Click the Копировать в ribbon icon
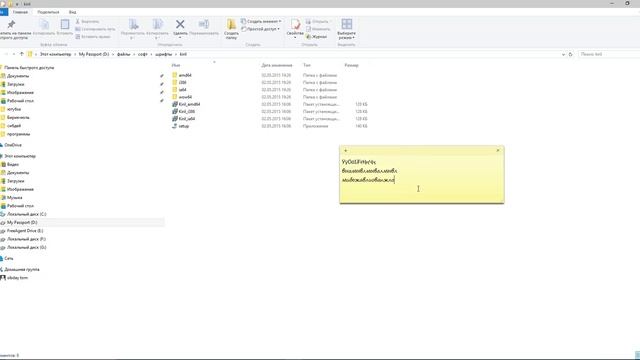 (x=157, y=24)
